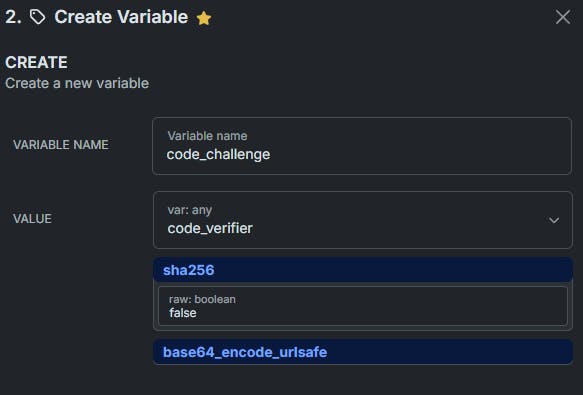Click the 'raw: boolean' parameter label
This screenshot has height=395, width=583.
202,299
